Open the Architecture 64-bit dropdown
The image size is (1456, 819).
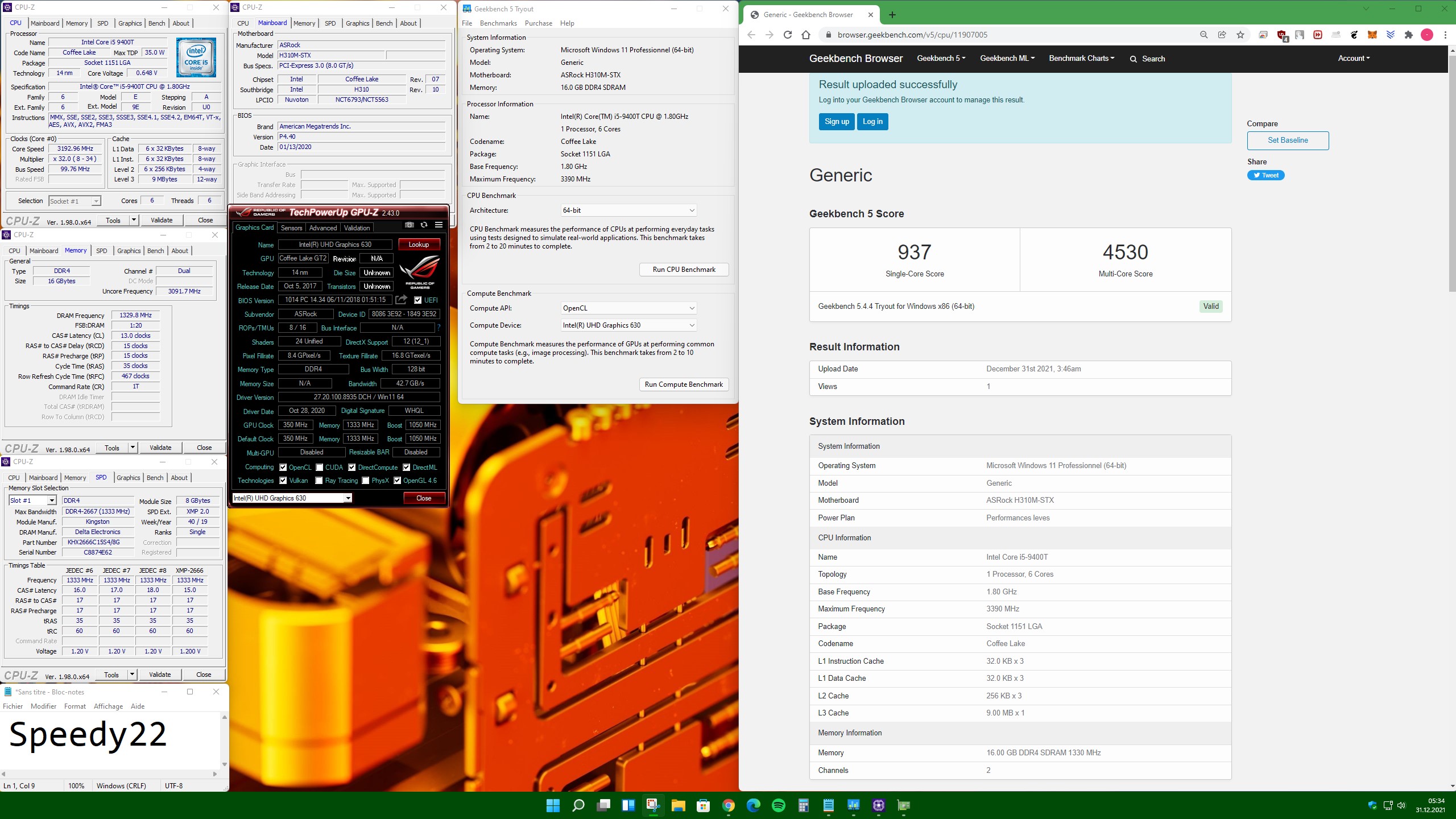[628, 210]
